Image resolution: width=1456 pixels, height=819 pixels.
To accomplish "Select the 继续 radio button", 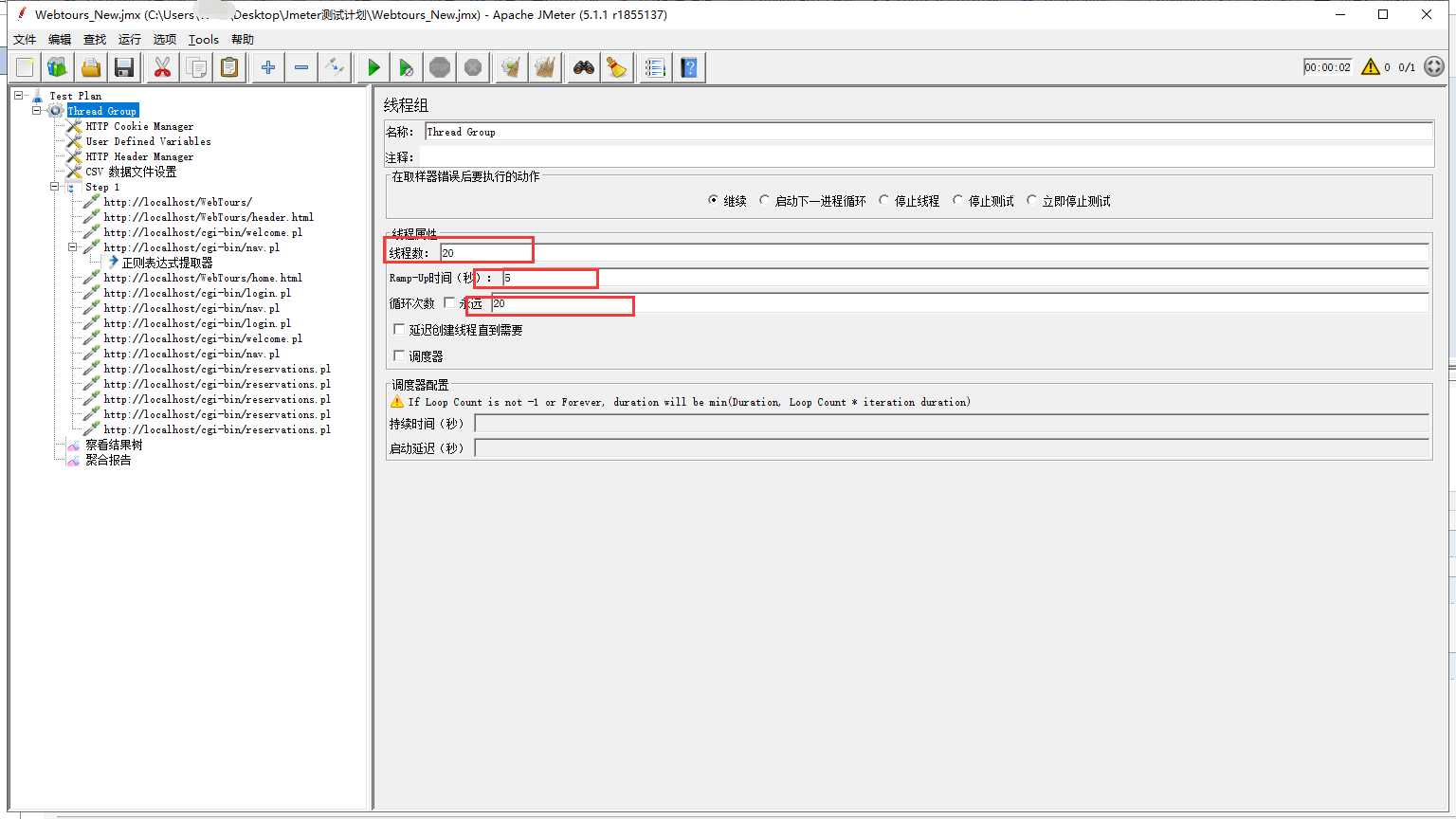I will click(713, 201).
